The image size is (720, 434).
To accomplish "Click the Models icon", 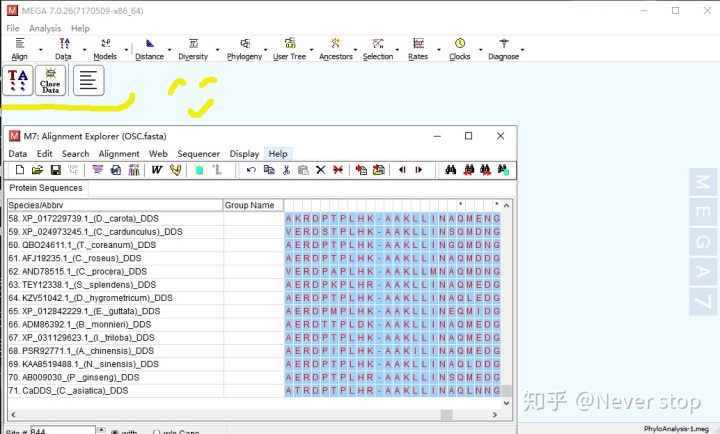I will (106, 44).
